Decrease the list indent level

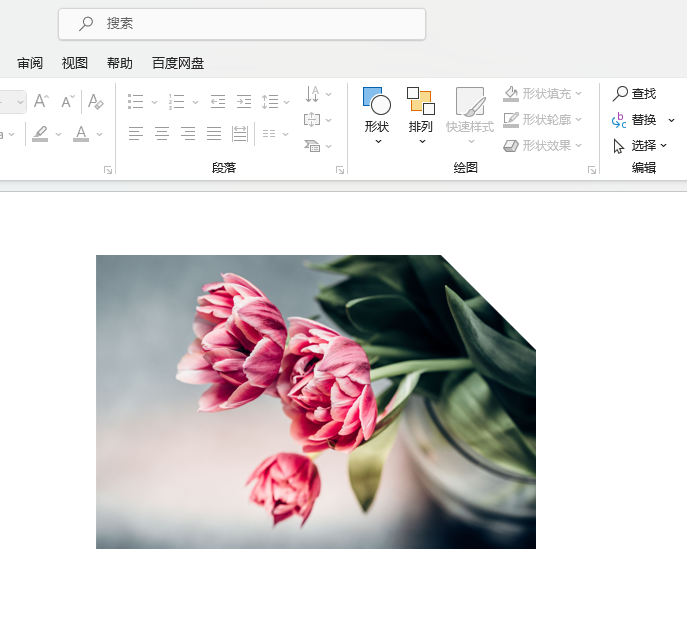coord(218,102)
